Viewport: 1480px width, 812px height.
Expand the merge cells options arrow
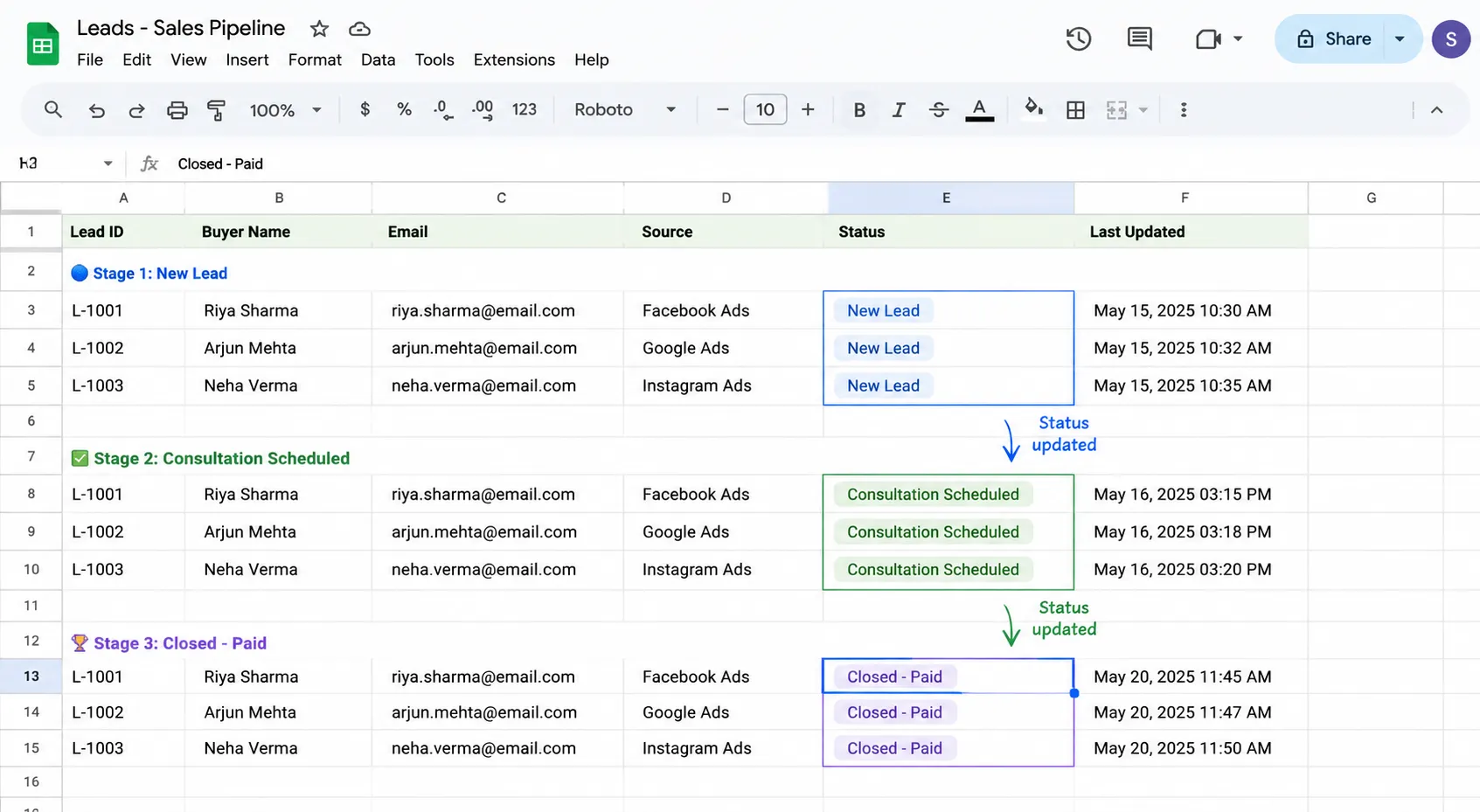1143,110
